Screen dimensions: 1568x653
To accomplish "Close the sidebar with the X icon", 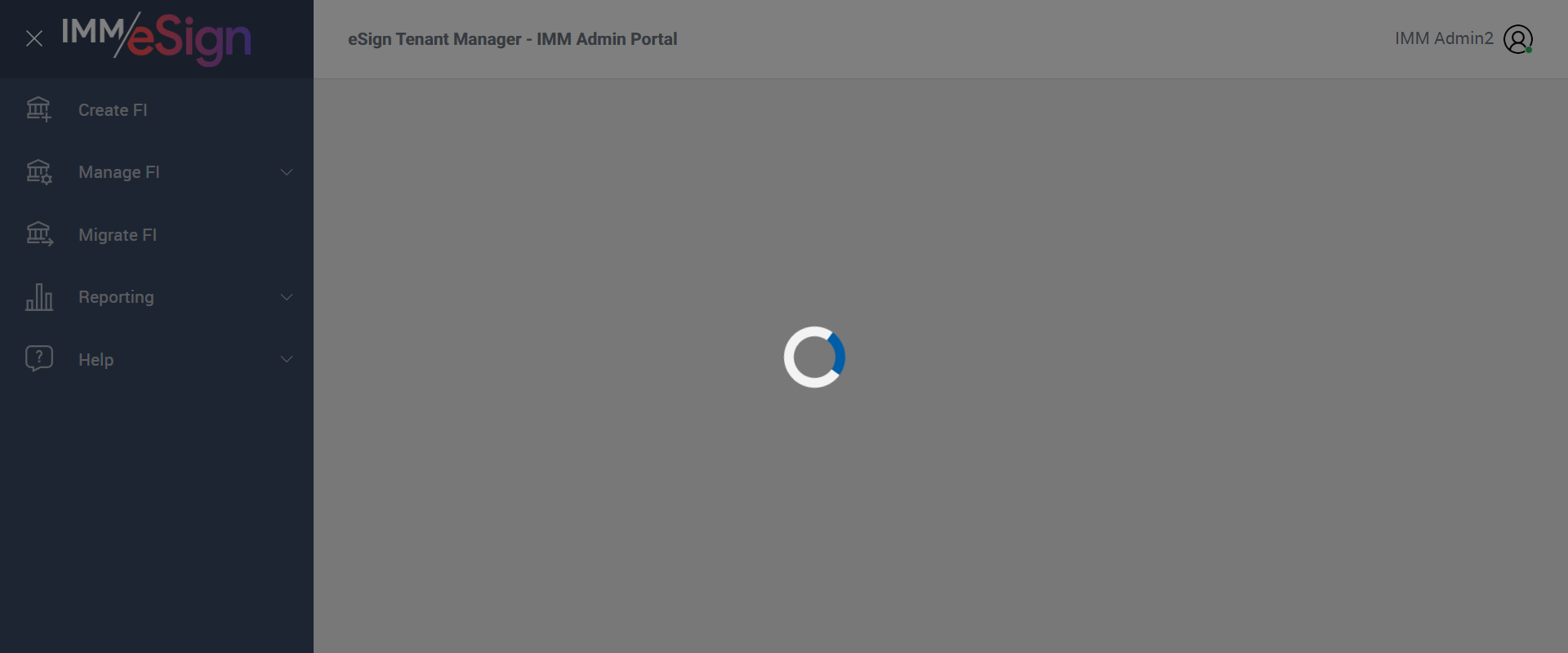I will 34,38.
